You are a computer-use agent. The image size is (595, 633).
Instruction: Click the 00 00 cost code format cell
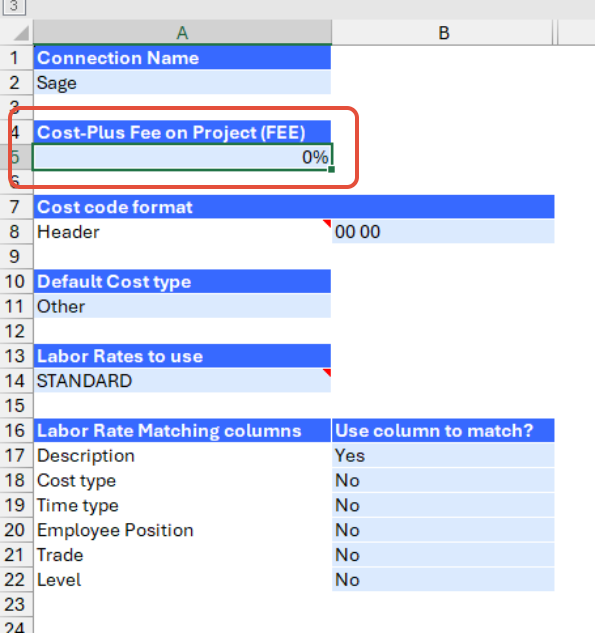click(x=443, y=232)
